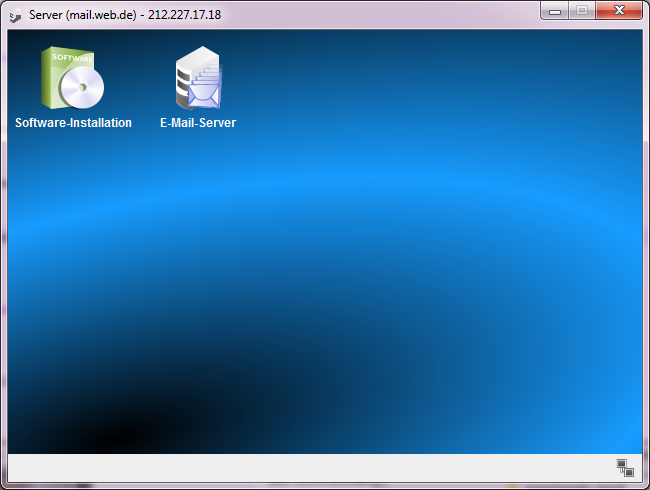
Task: Open the Software-Installation CD box icon
Action: point(73,78)
